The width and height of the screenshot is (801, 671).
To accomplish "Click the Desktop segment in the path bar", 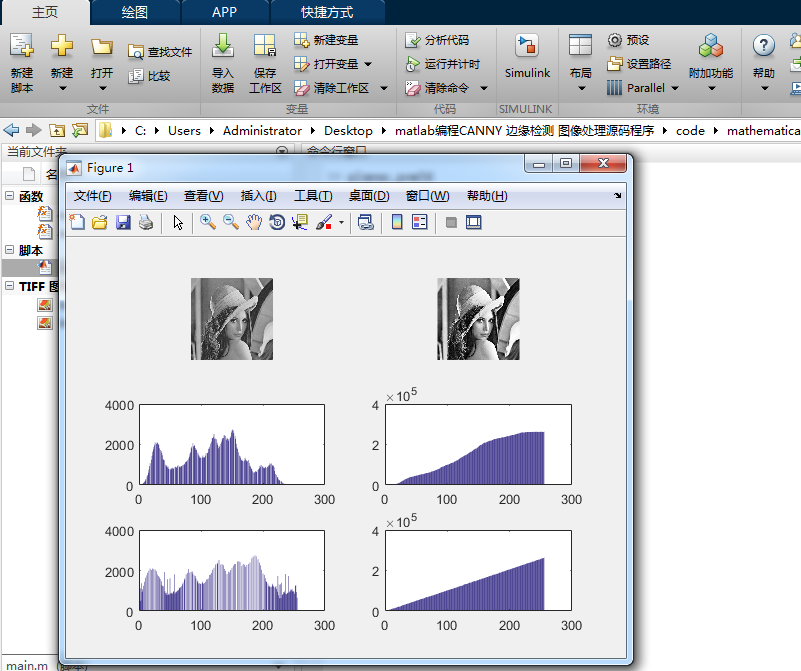I will coord(348,131).
